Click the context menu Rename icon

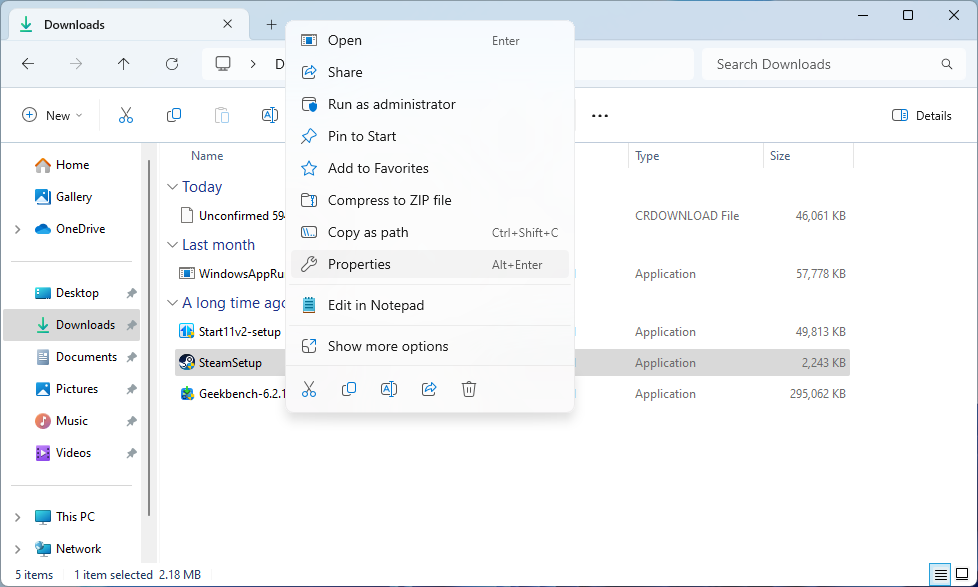coord(389,389)
